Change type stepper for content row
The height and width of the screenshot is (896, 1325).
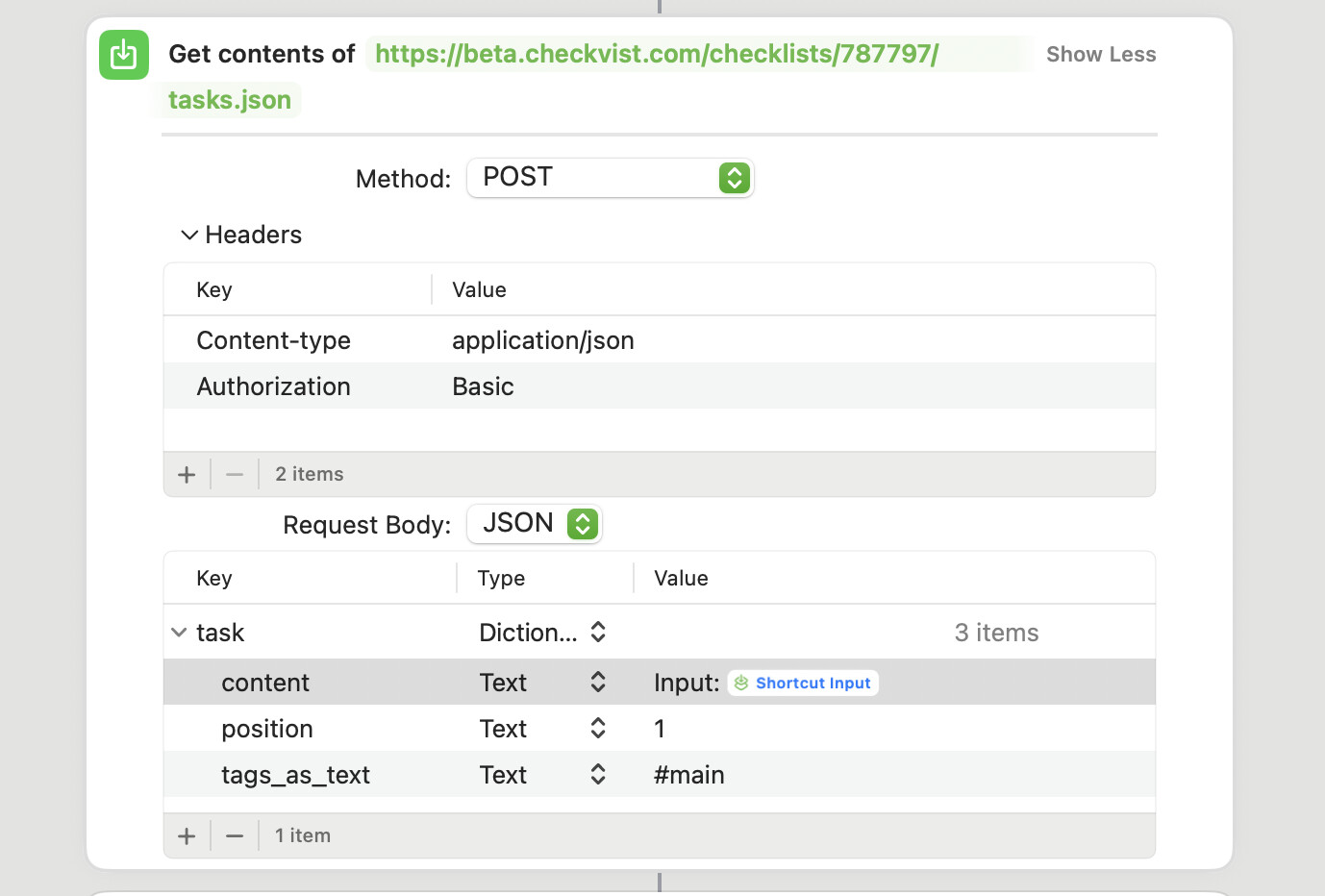(x=597, y=683)
